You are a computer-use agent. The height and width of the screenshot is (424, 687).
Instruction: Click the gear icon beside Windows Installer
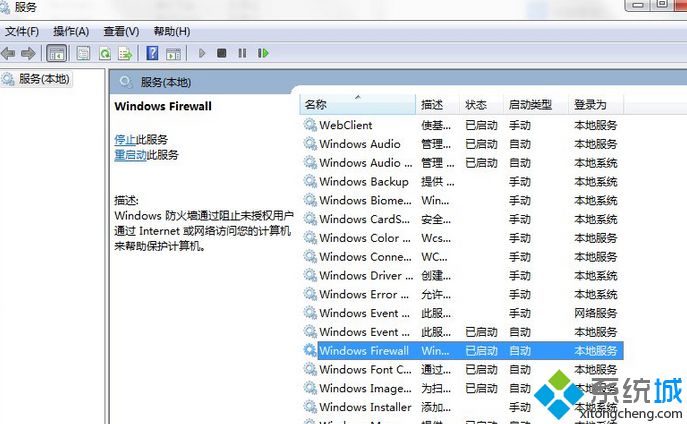pos(310,407)
